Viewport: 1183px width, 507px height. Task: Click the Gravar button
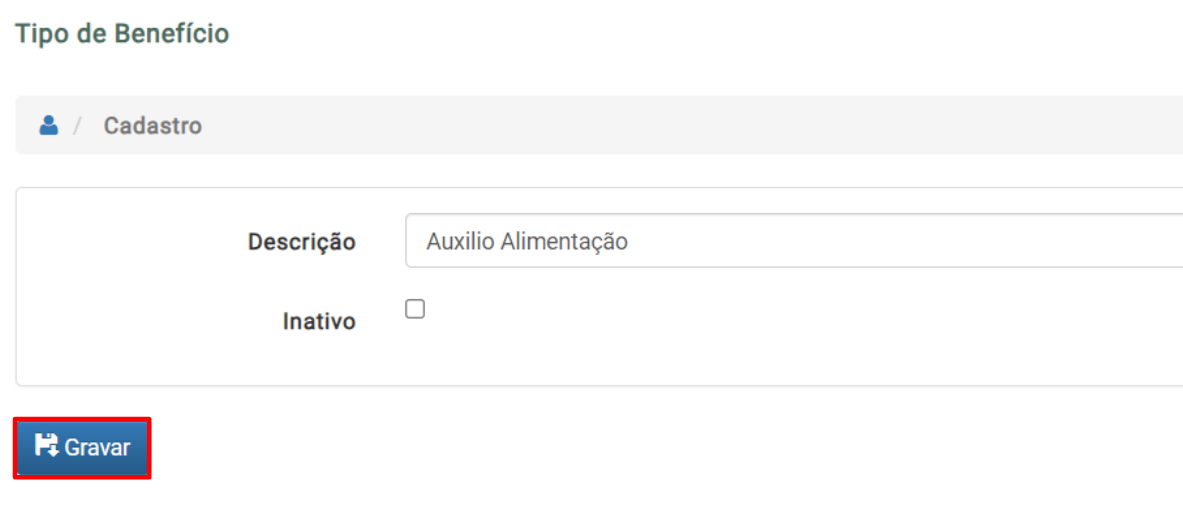pos(82,447)
